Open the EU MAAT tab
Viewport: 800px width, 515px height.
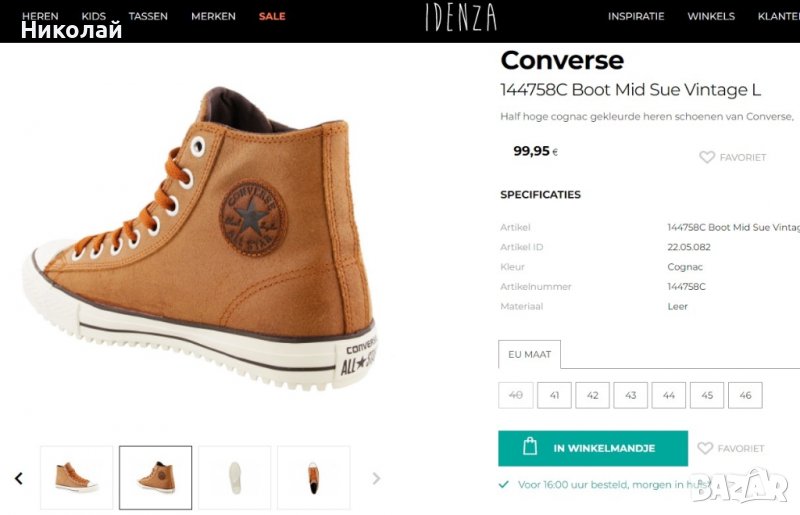[x=530, y=355]
